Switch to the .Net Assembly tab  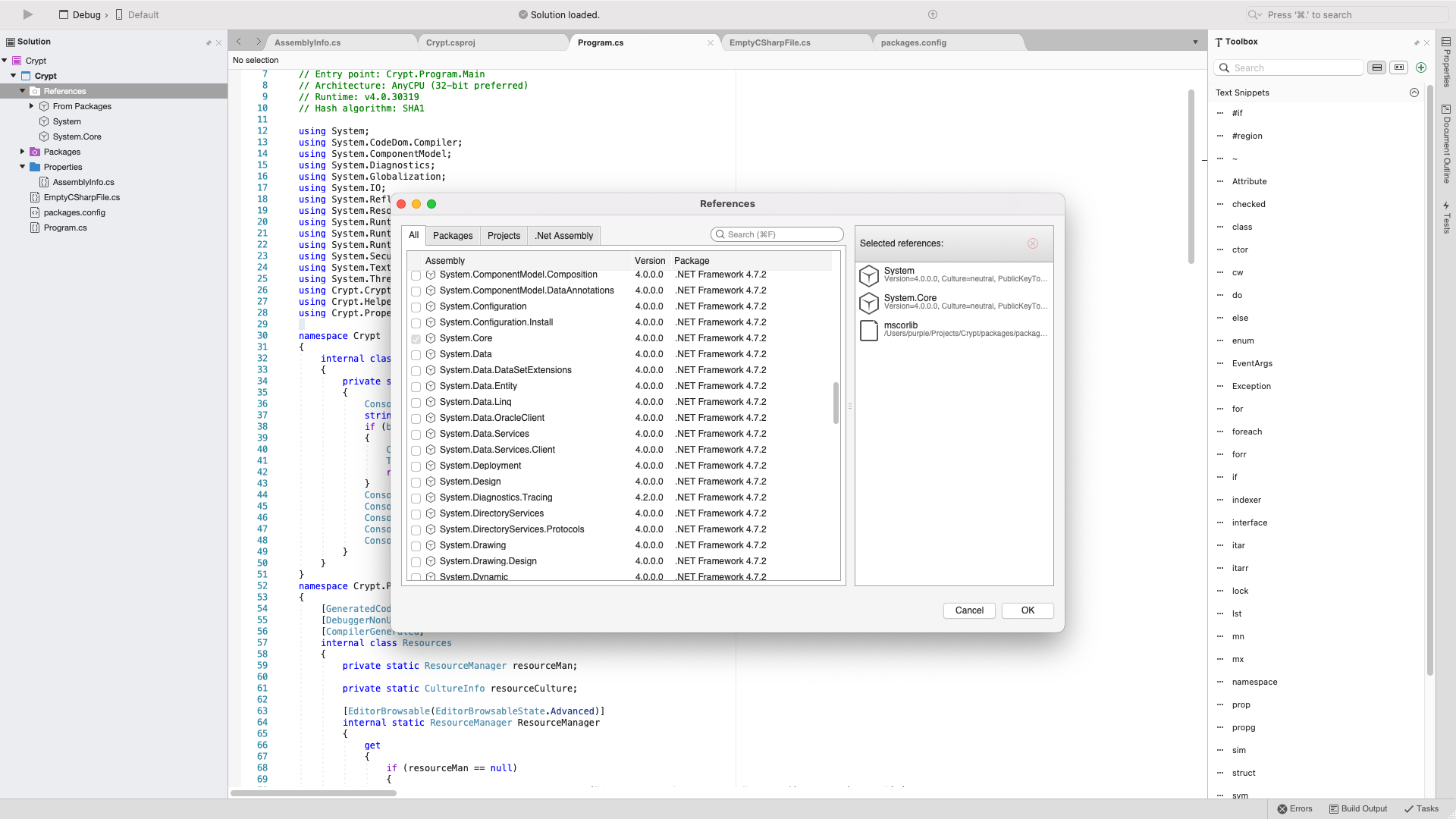pyautogui.click(x=563, y=236)
